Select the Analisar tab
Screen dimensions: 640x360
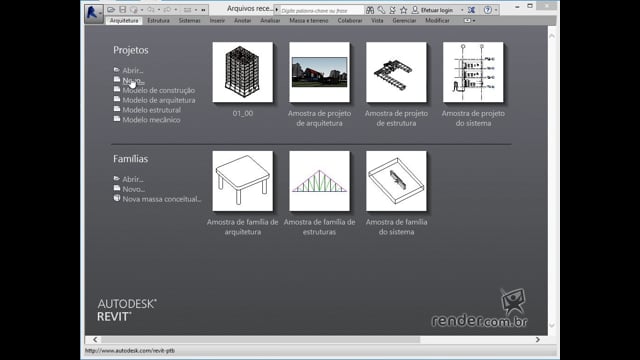[x=270, y=20]
